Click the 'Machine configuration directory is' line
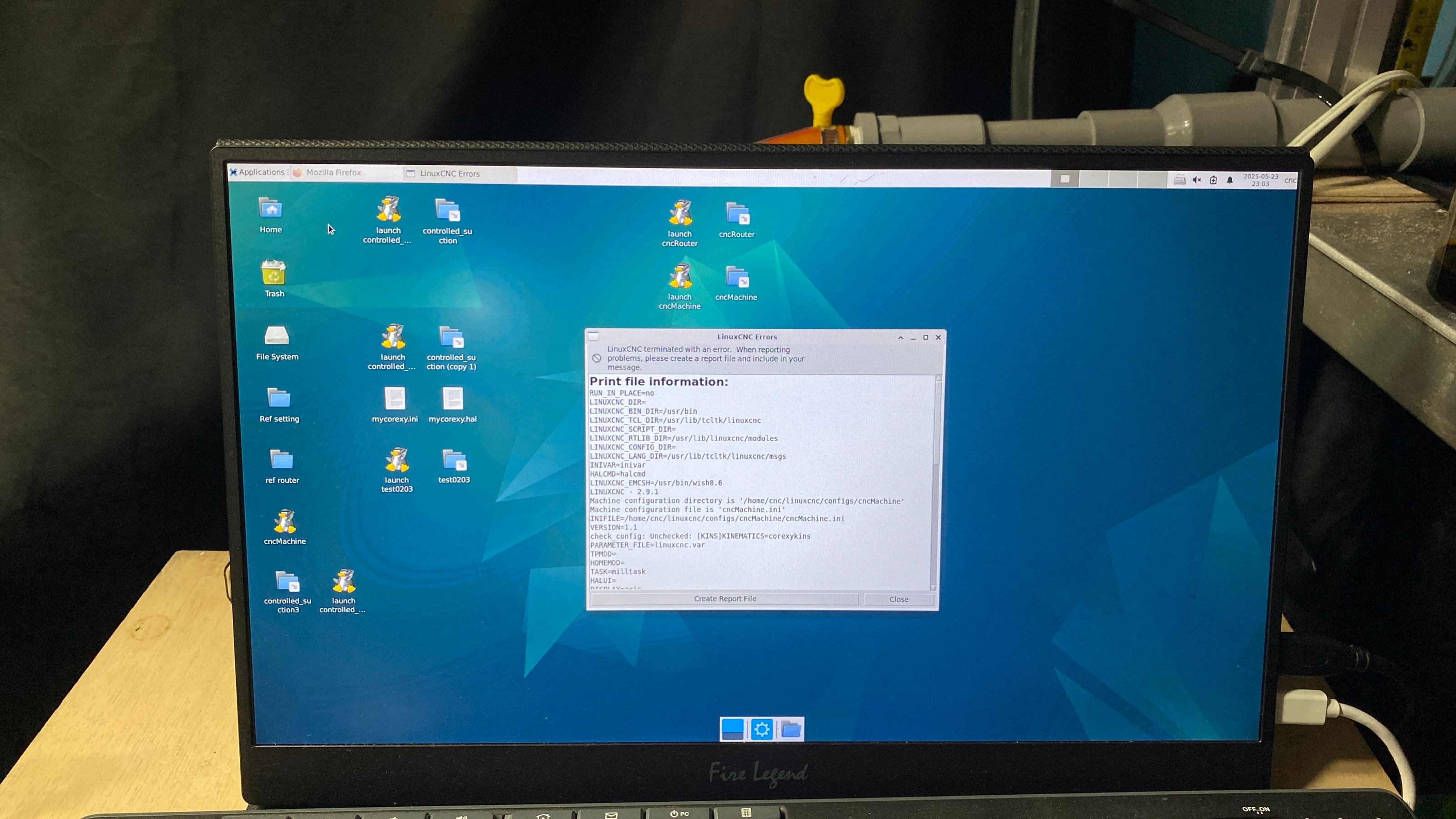Screen dimensions: 1456x819 747,501
